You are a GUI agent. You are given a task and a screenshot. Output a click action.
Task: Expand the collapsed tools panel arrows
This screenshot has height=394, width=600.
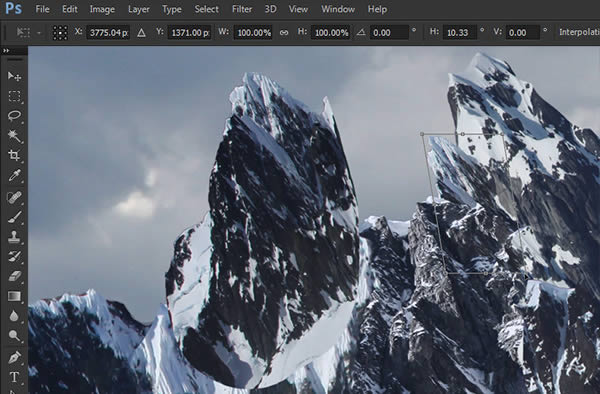click(x=6, y=50)
